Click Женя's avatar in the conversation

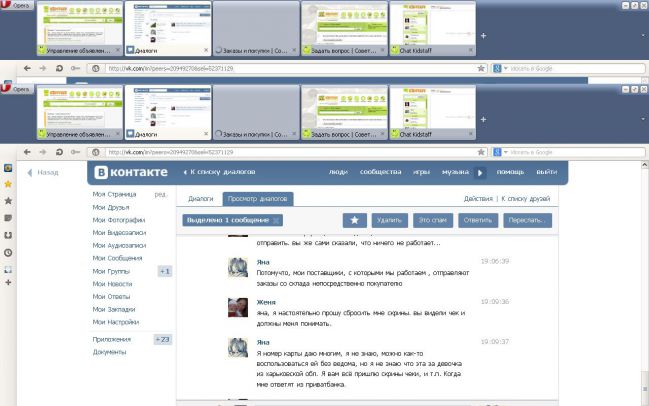pyautogui.click(x=238, y=307)
